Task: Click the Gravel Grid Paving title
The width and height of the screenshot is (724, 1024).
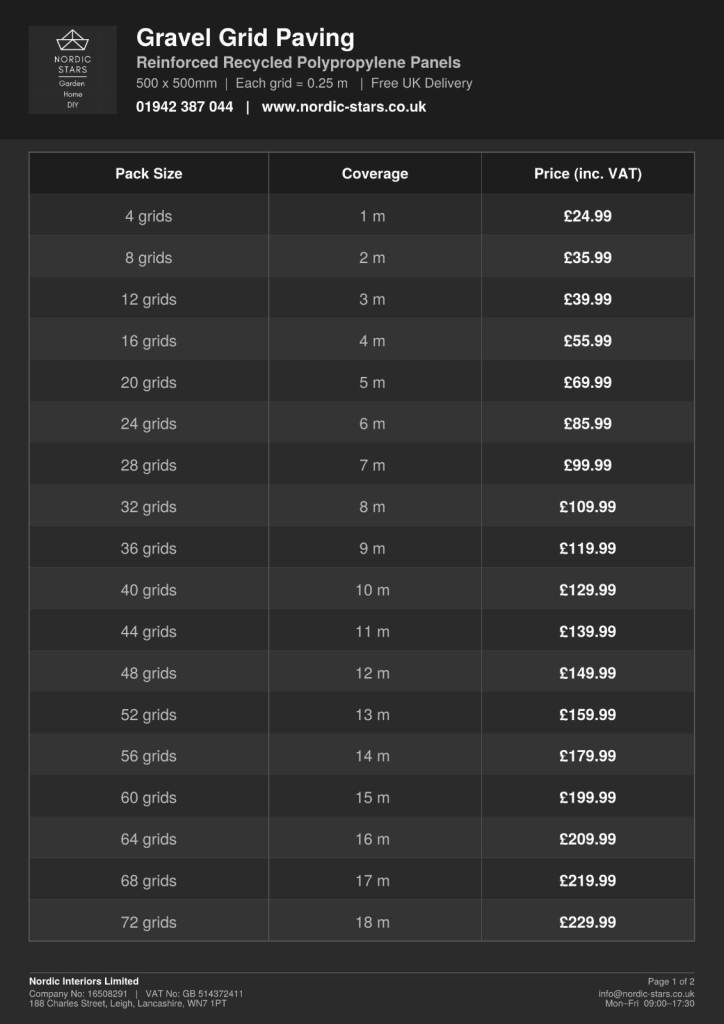Action: (245, 39)
